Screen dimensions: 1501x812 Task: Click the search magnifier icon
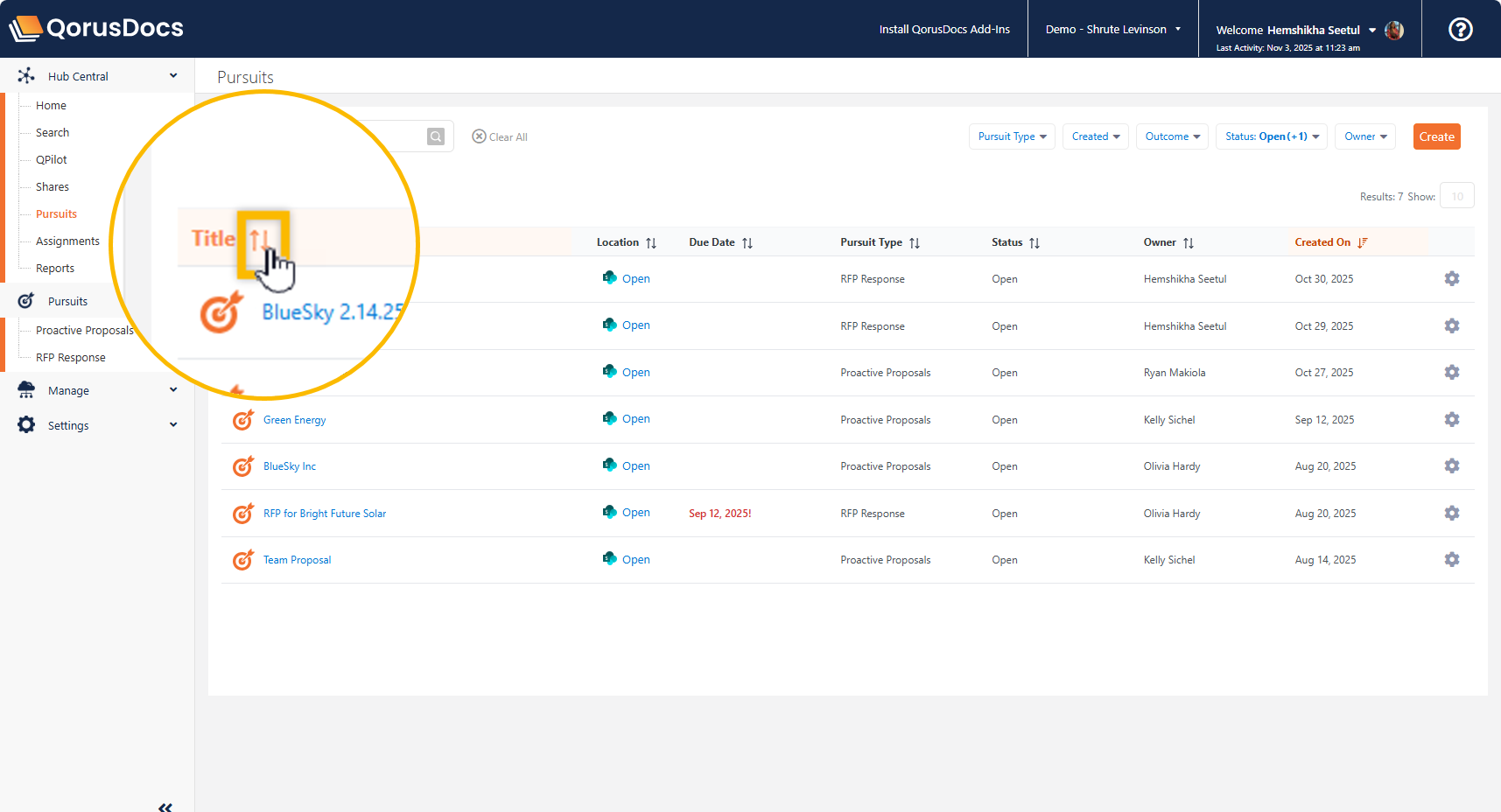point(436,136)
